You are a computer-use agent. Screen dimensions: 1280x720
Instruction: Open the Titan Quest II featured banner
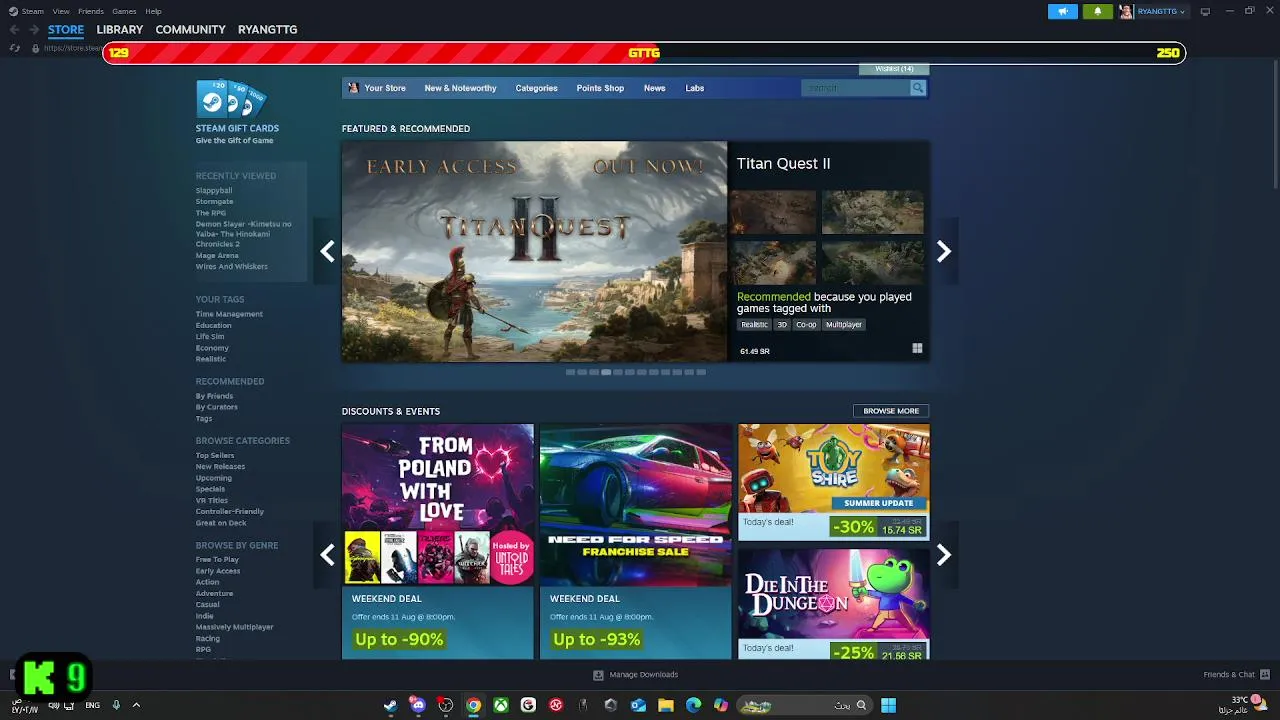tap(534, 251)
